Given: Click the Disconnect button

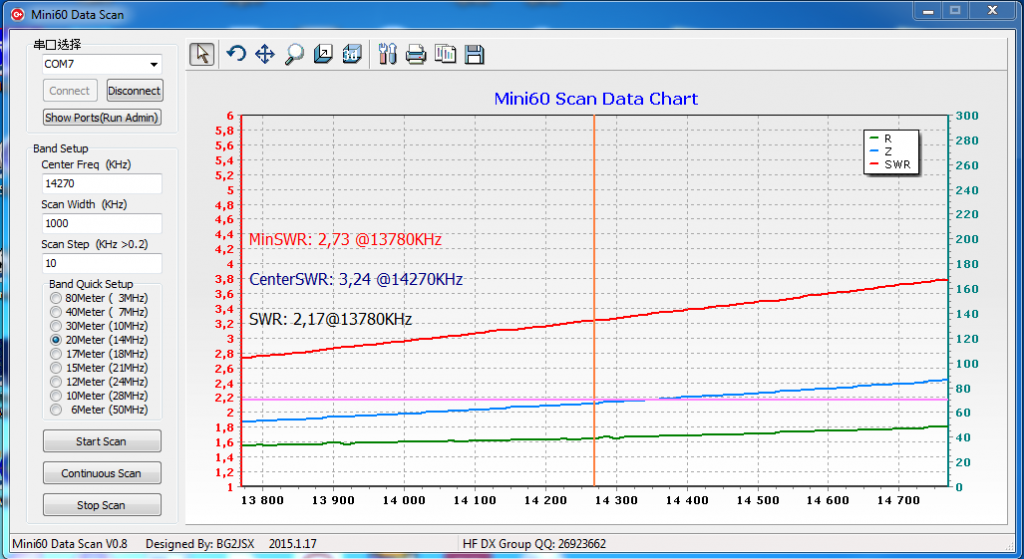Looking at the screenshot, I should click(x=135, y=91).
